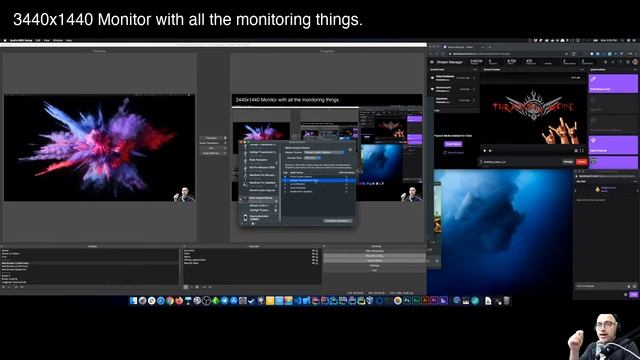
Task: Click the add source plus icon in OBS
Action: (186, 287)
